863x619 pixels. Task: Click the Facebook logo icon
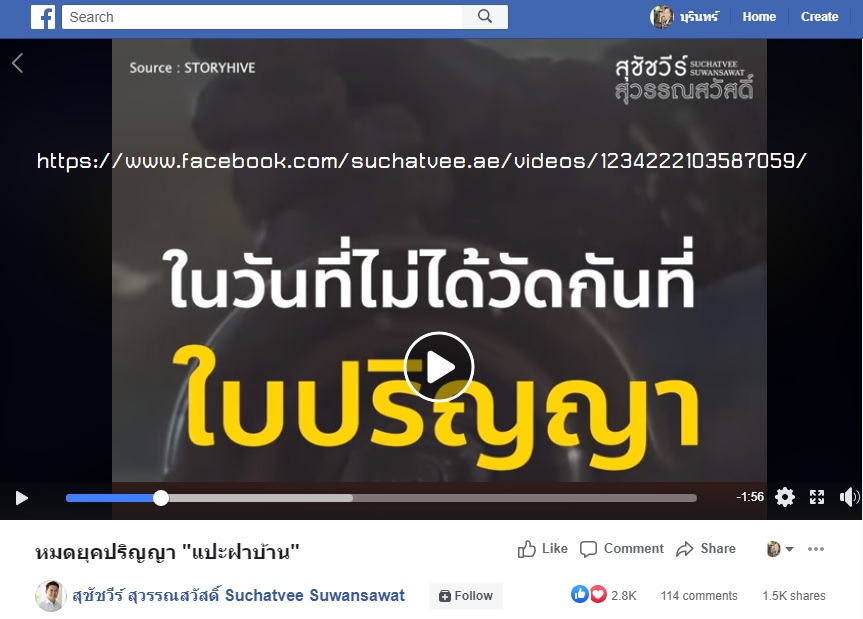pyautogui.click(x=43, y=17)
